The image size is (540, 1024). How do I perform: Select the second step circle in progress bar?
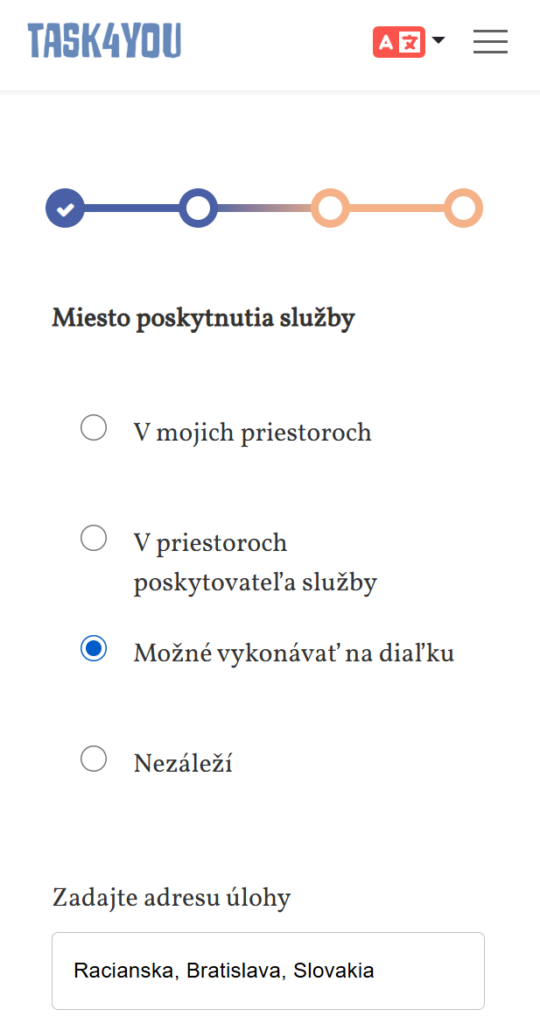pos(198,208)
